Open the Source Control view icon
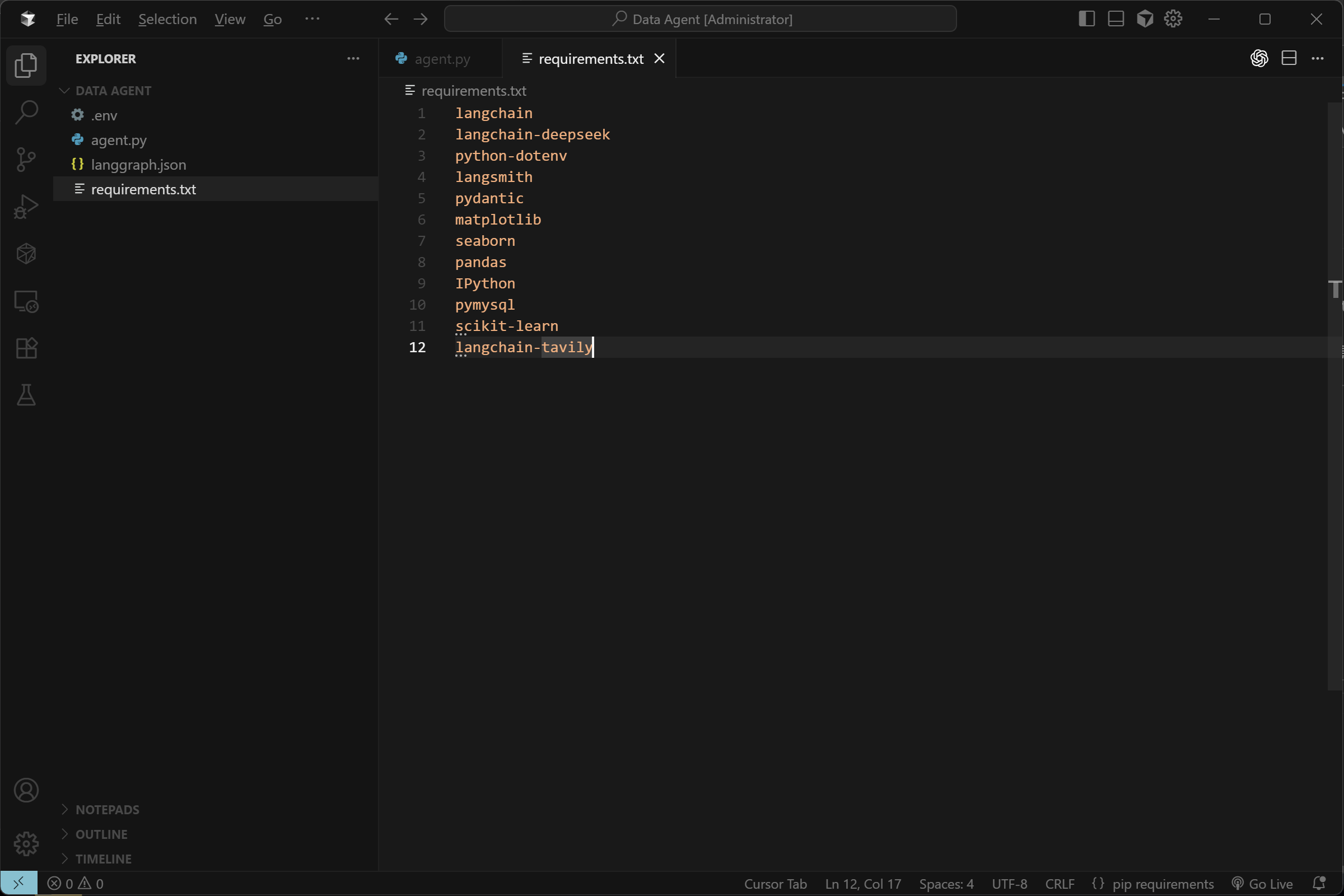This screenshot has width=1344, height=896. tap(26, 160)
